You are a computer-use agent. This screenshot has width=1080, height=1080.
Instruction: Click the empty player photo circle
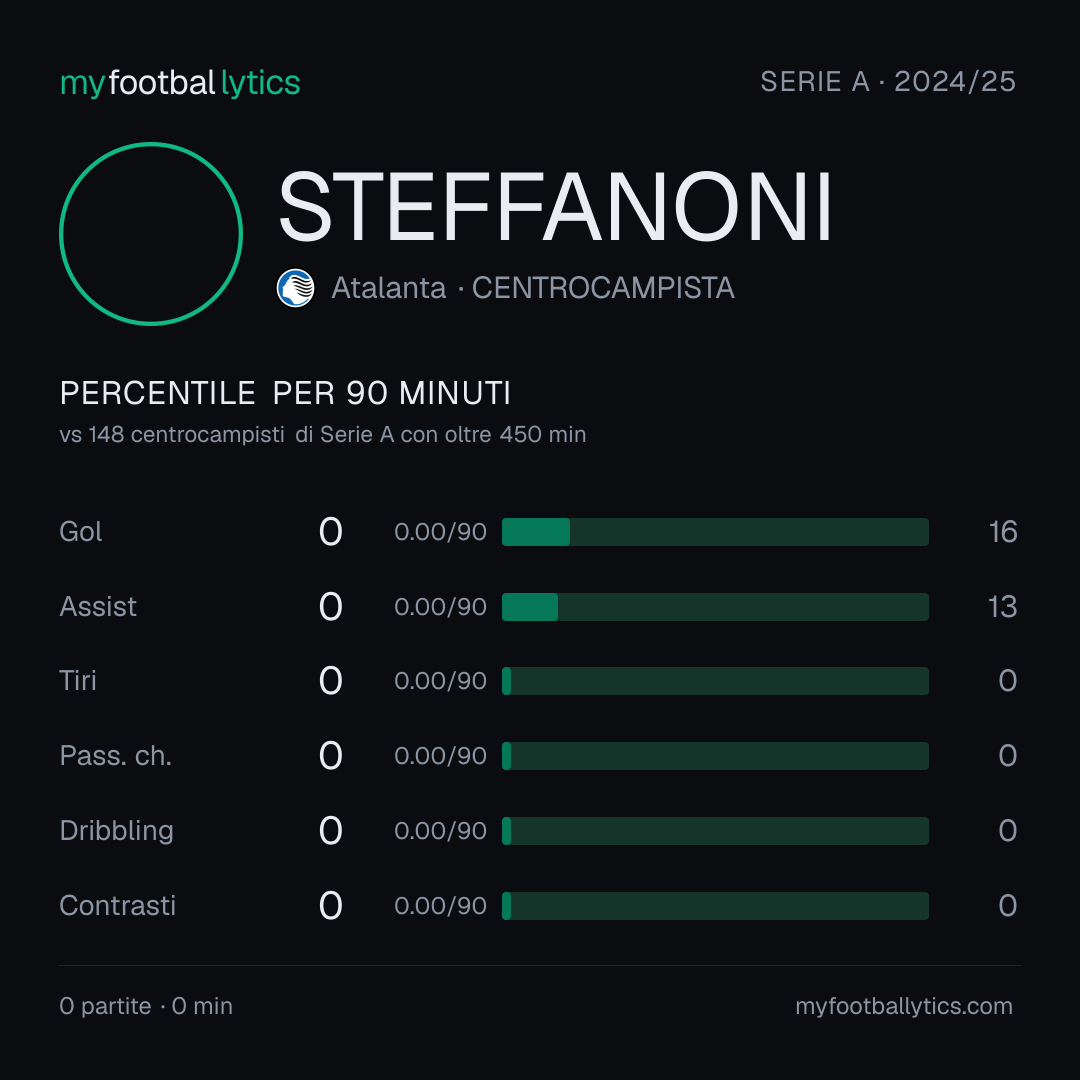(x=151, y=234)
